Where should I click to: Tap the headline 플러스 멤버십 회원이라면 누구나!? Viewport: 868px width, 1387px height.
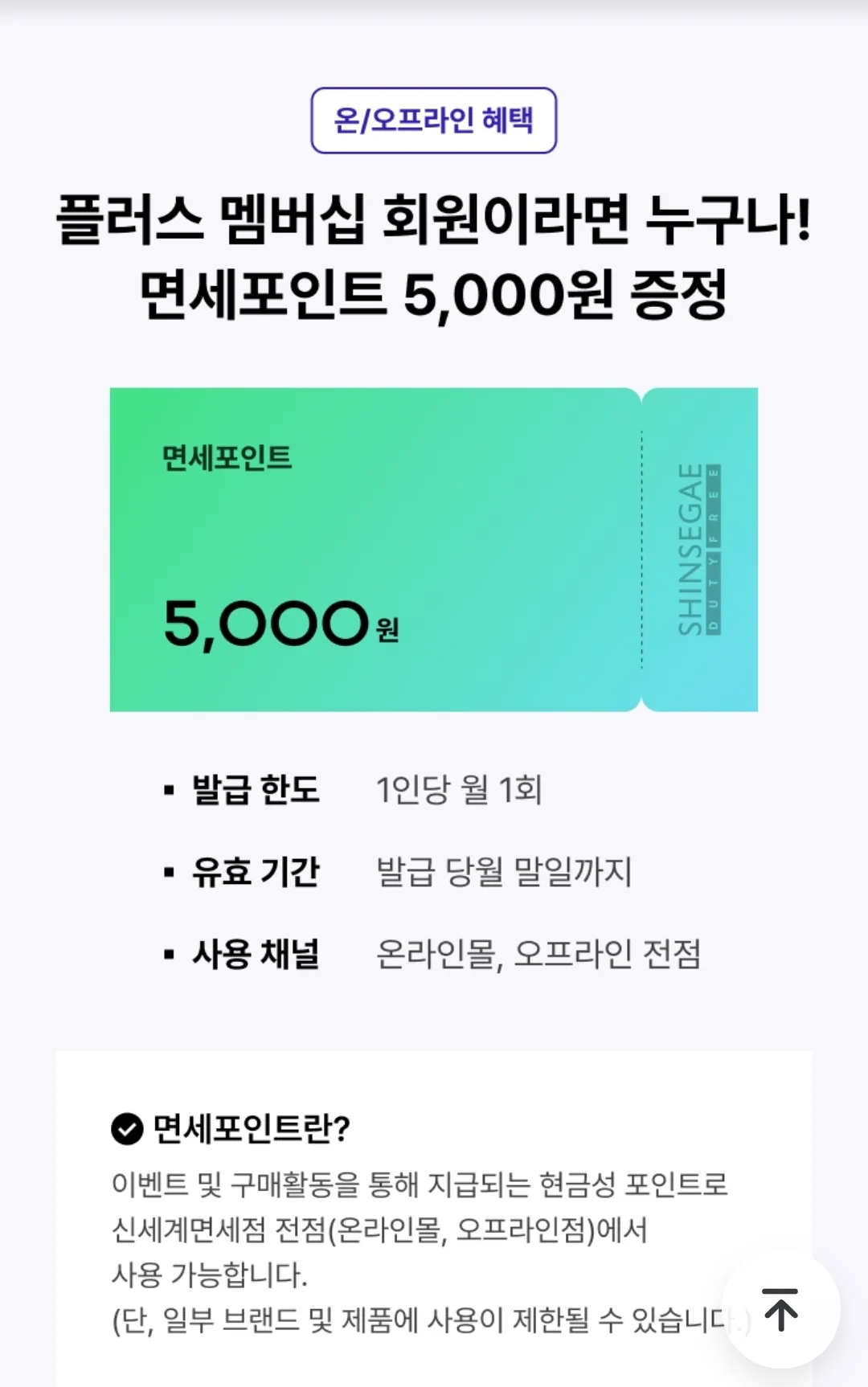pyautogui.click(x=434, y=219)
